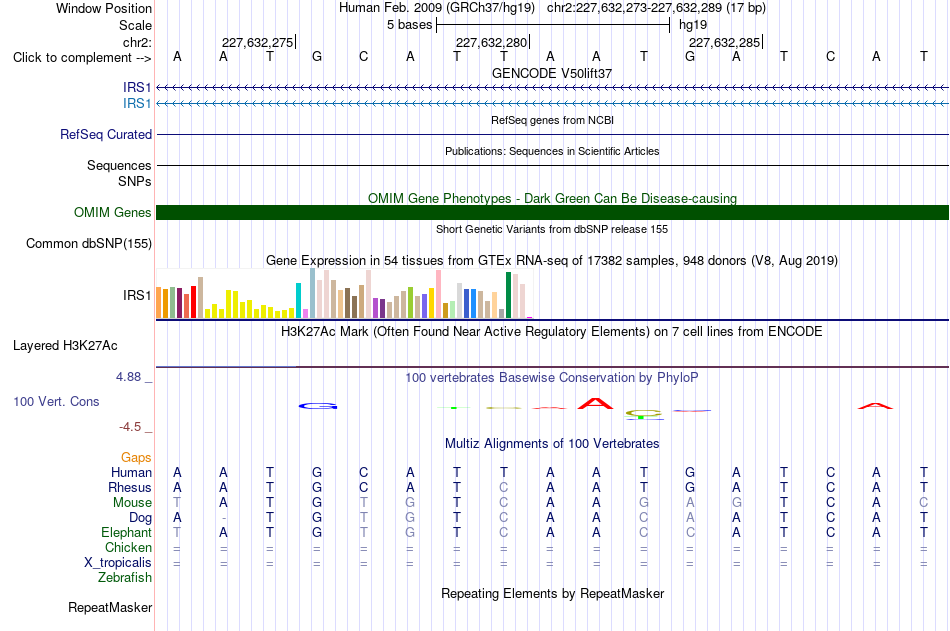Click the Human species label
The height and width of the screenshot is (631, 950).
tap(131, 473)
